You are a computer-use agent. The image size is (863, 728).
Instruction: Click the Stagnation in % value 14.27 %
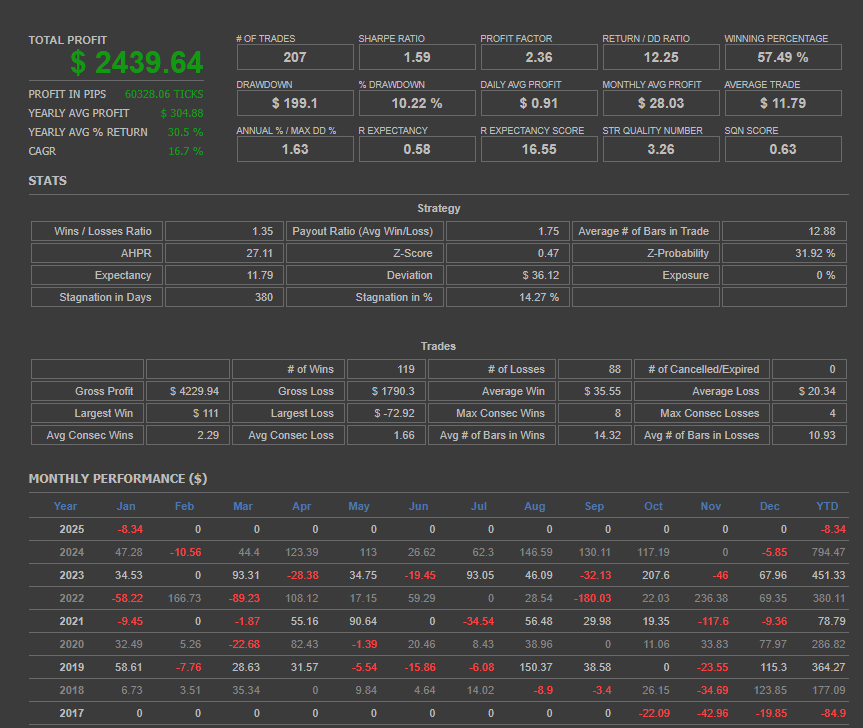click(539, 297)
